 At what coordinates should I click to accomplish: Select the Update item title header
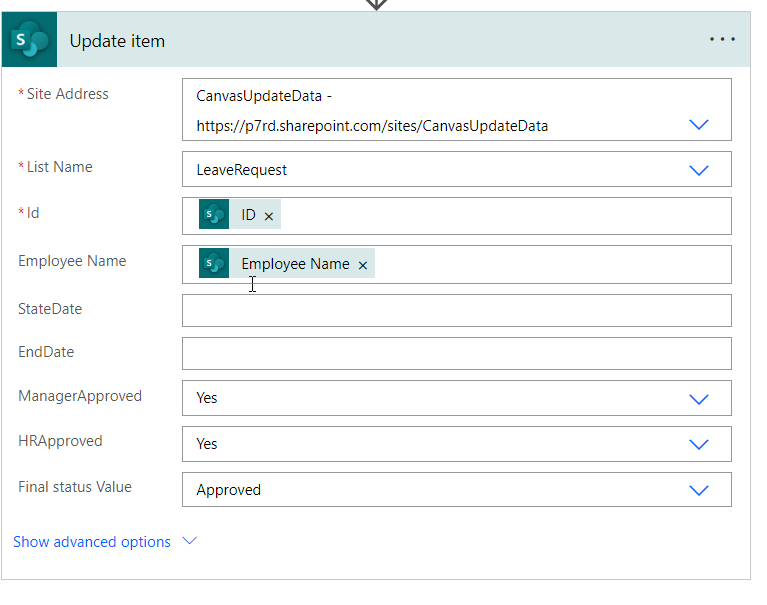tap(117, 41)
